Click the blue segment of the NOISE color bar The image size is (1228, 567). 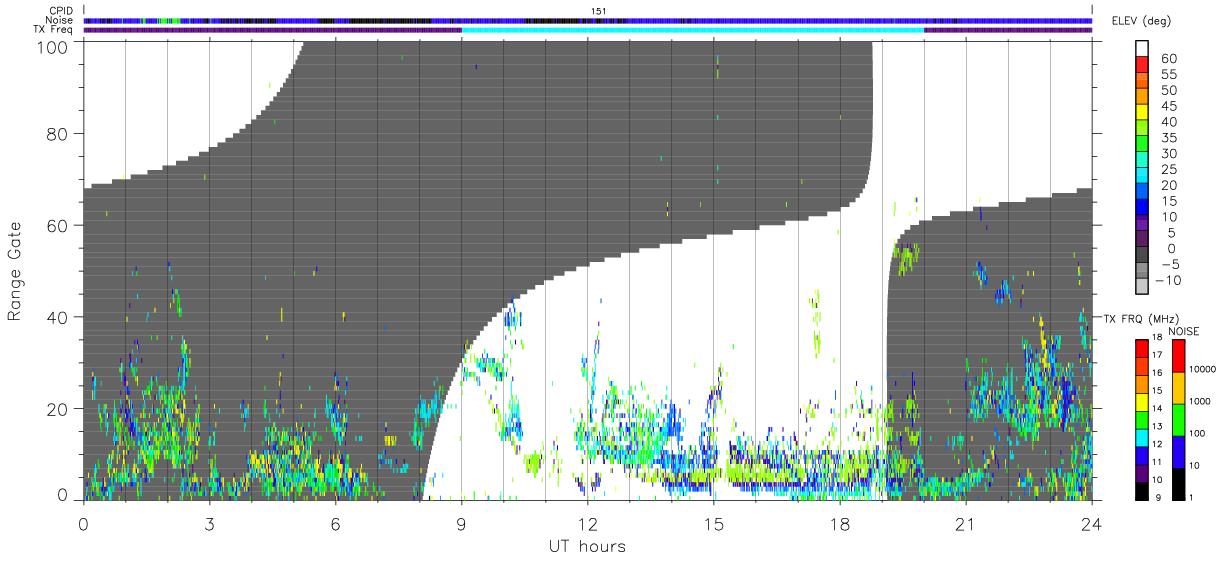(x=1179, y=452)
